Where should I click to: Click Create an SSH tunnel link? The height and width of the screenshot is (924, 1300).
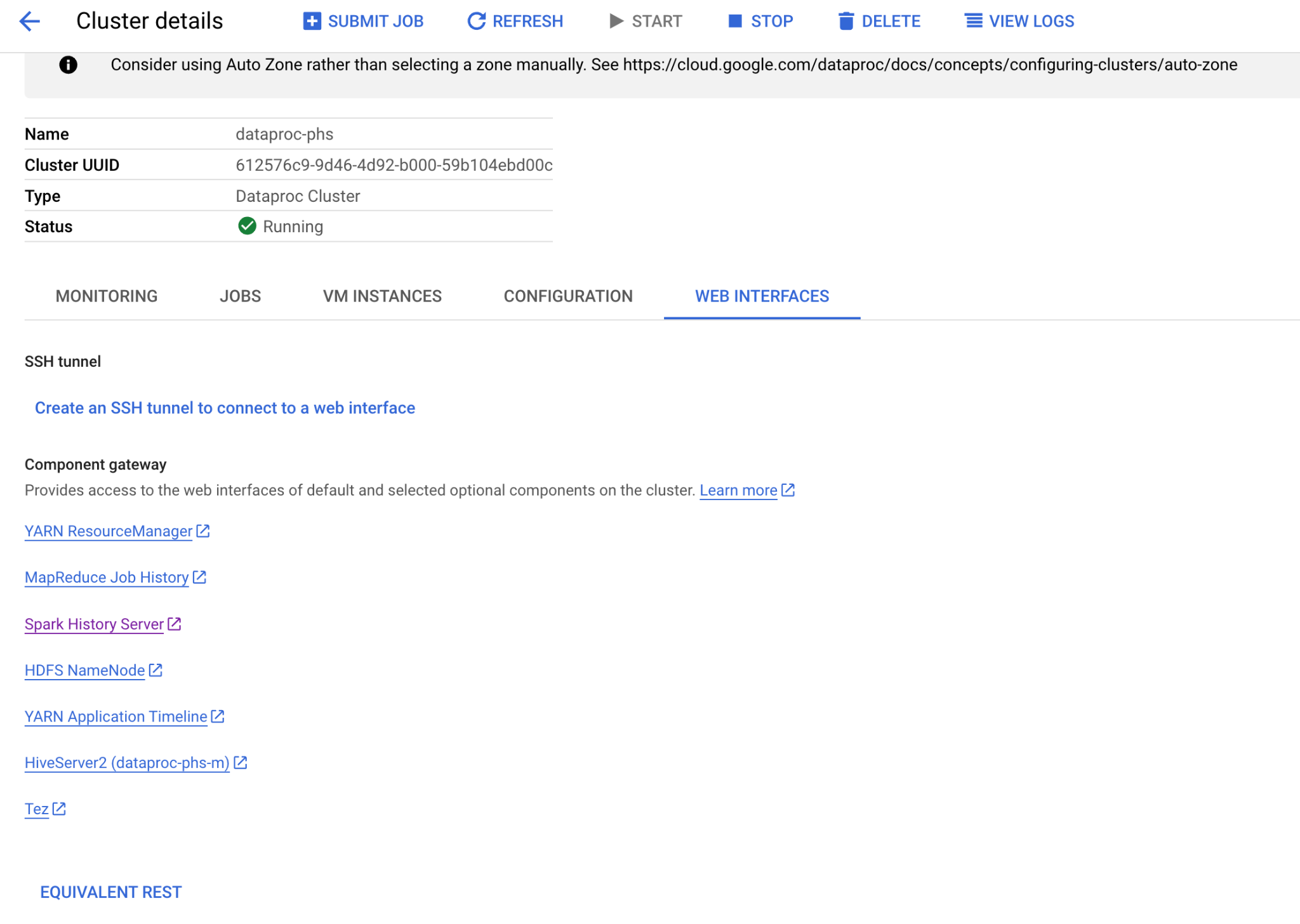click(x=224, y=408)
